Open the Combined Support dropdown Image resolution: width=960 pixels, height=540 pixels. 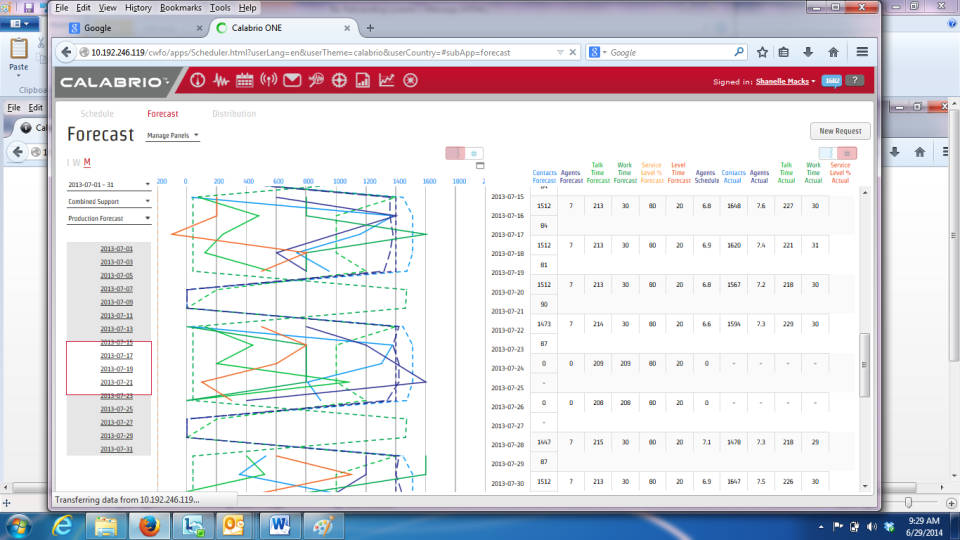(109, 201)
